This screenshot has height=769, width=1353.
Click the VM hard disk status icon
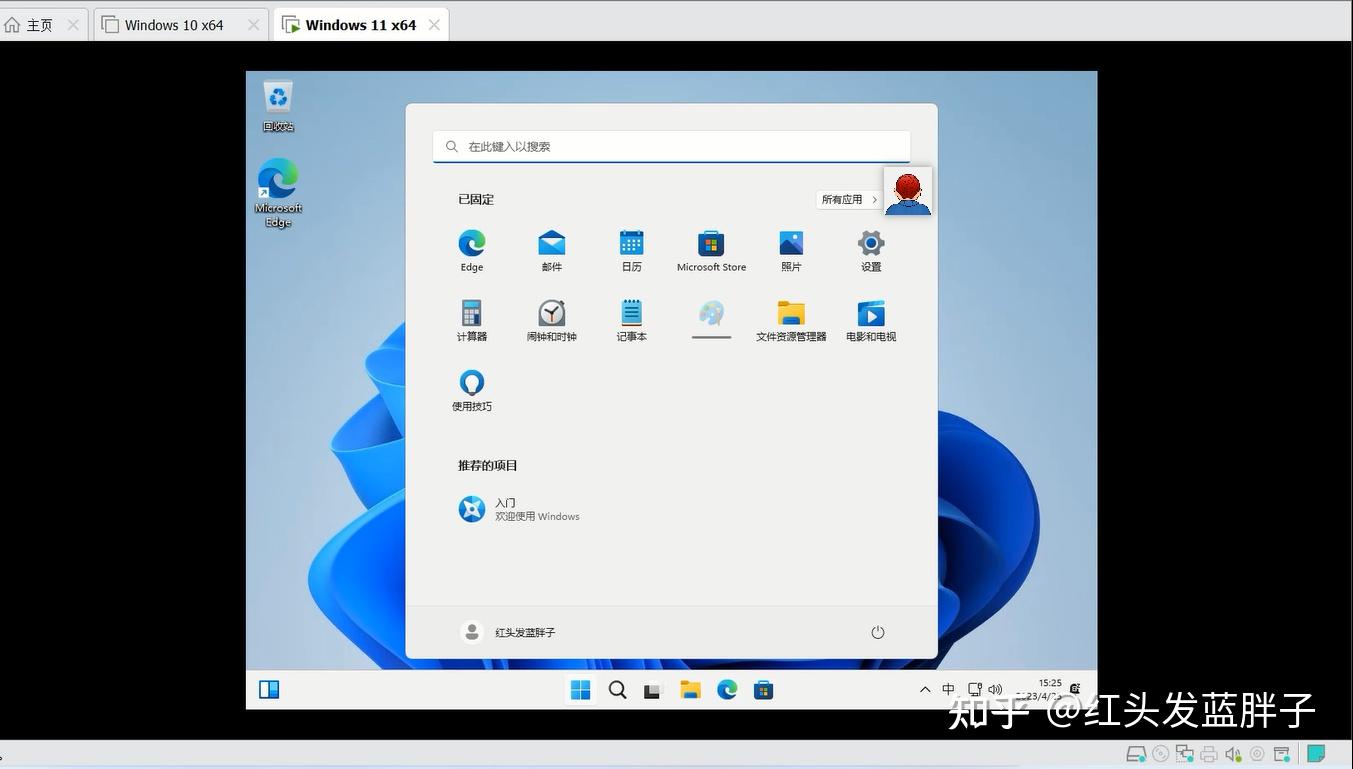[x=1137, y=754]
